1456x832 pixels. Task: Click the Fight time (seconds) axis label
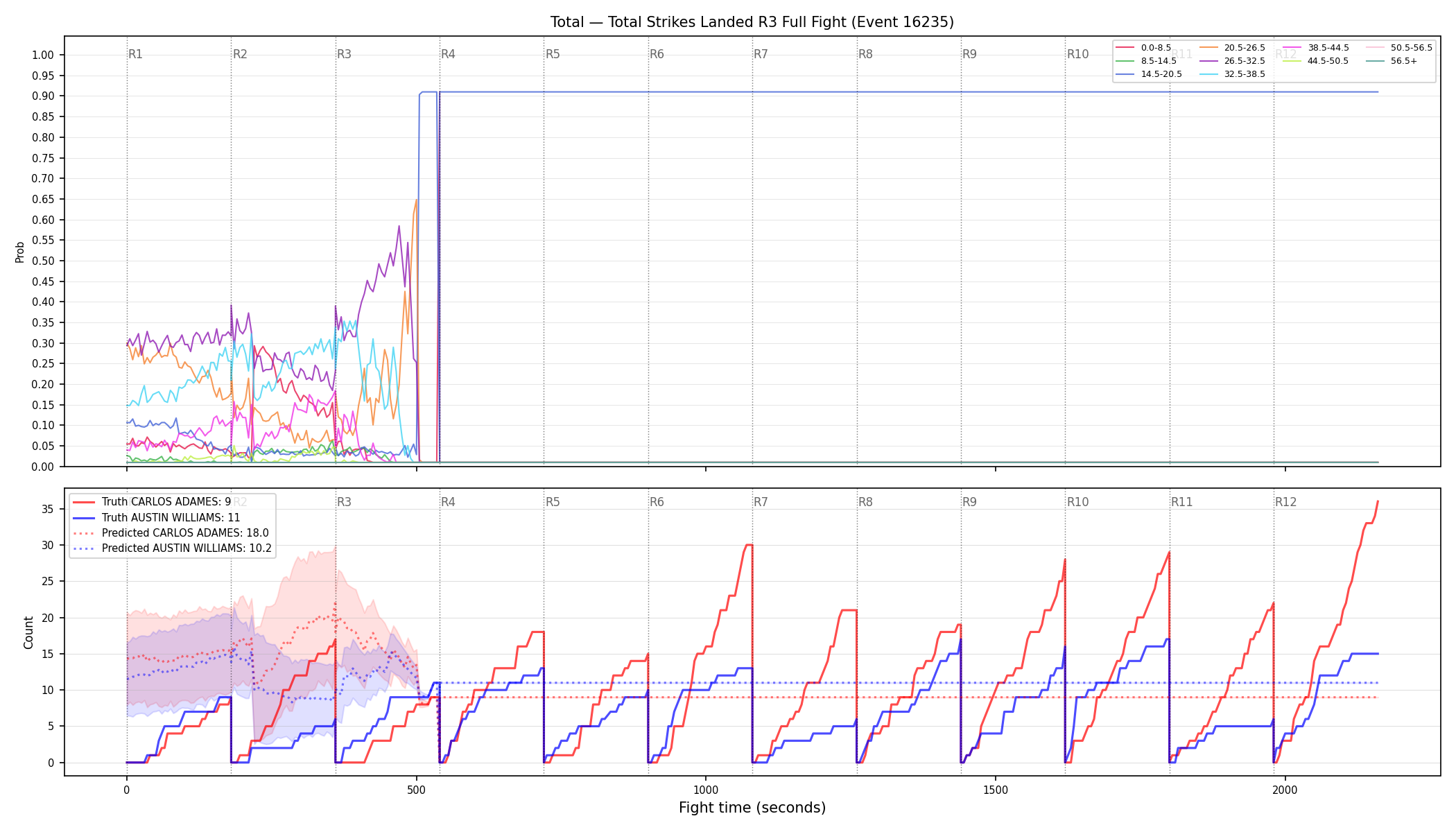pyautogui.click(x=752, y=808)
